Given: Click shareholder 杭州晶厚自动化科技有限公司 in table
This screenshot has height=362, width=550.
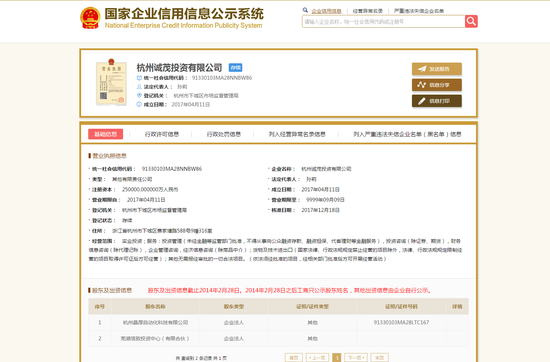Looking at the screenshot, I should coord(155,322).
